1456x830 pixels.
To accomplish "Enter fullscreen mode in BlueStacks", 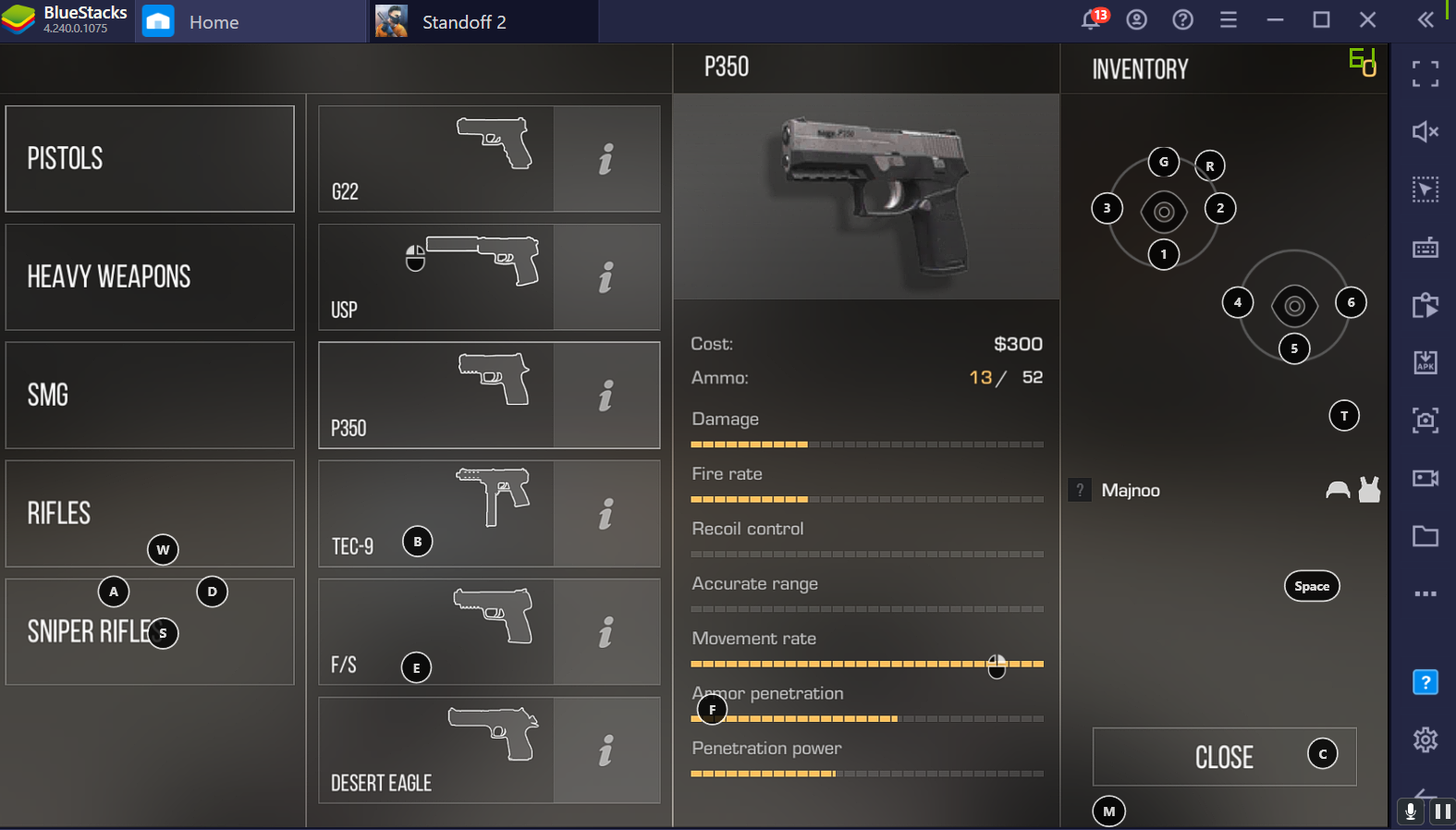I will click(1425, 74).
